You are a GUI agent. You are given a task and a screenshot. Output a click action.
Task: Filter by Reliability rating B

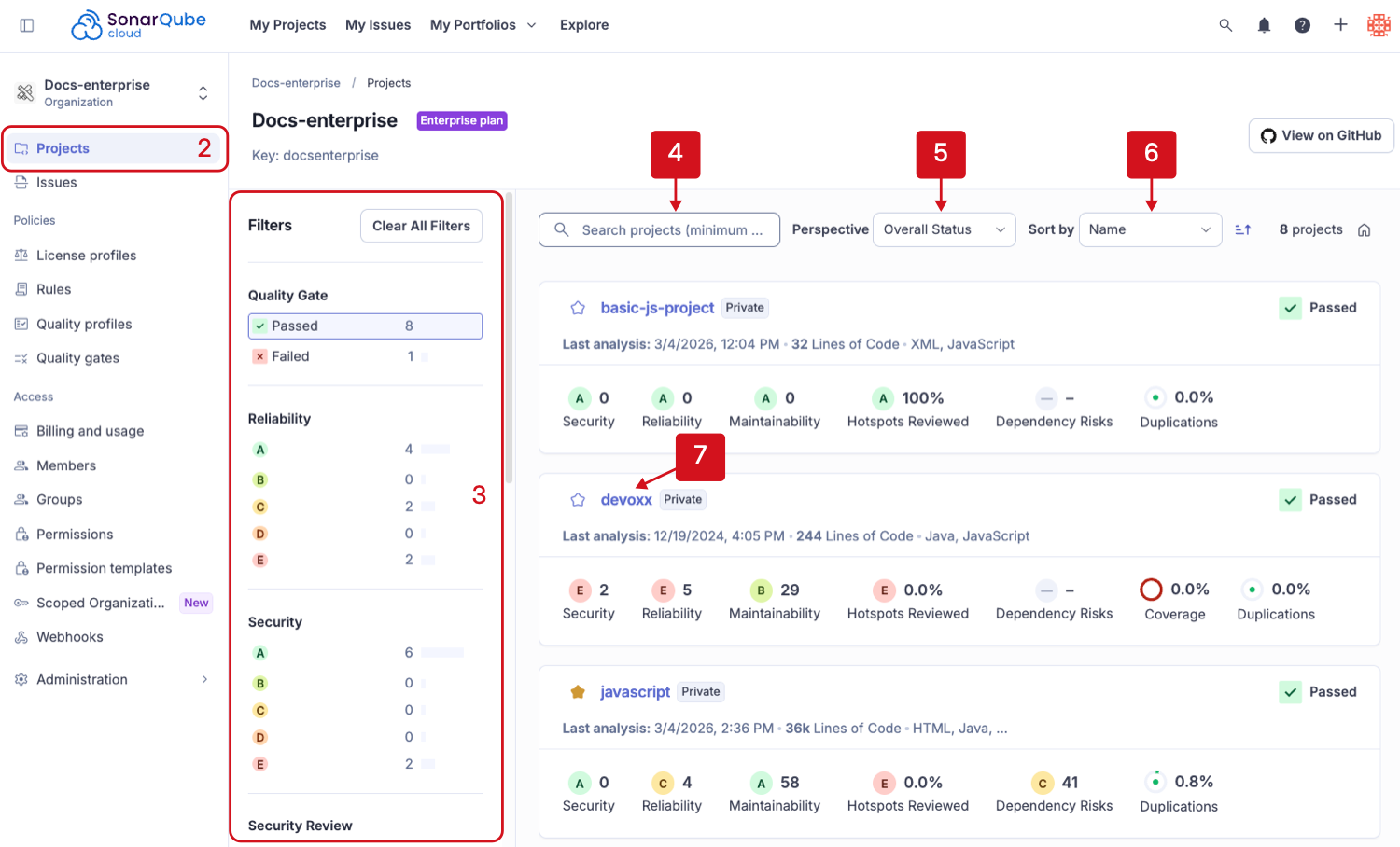pyautogui.click(x=365, y=479)
